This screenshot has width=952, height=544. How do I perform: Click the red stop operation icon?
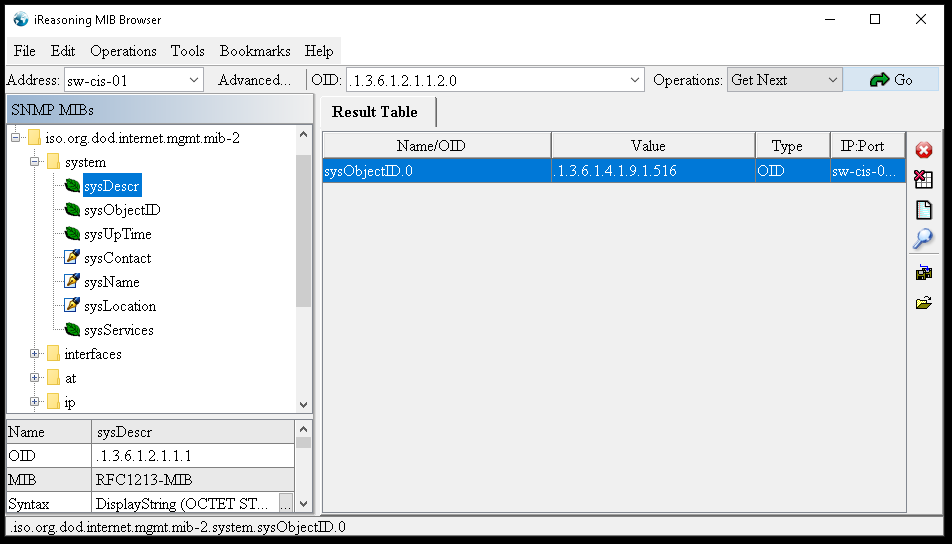coord(923,150)
